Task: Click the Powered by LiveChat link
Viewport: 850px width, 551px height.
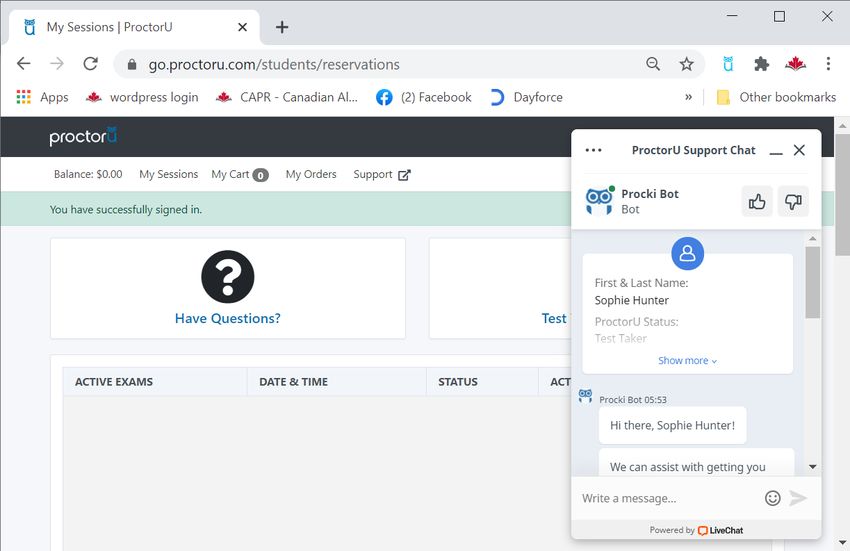Action: 696,530
